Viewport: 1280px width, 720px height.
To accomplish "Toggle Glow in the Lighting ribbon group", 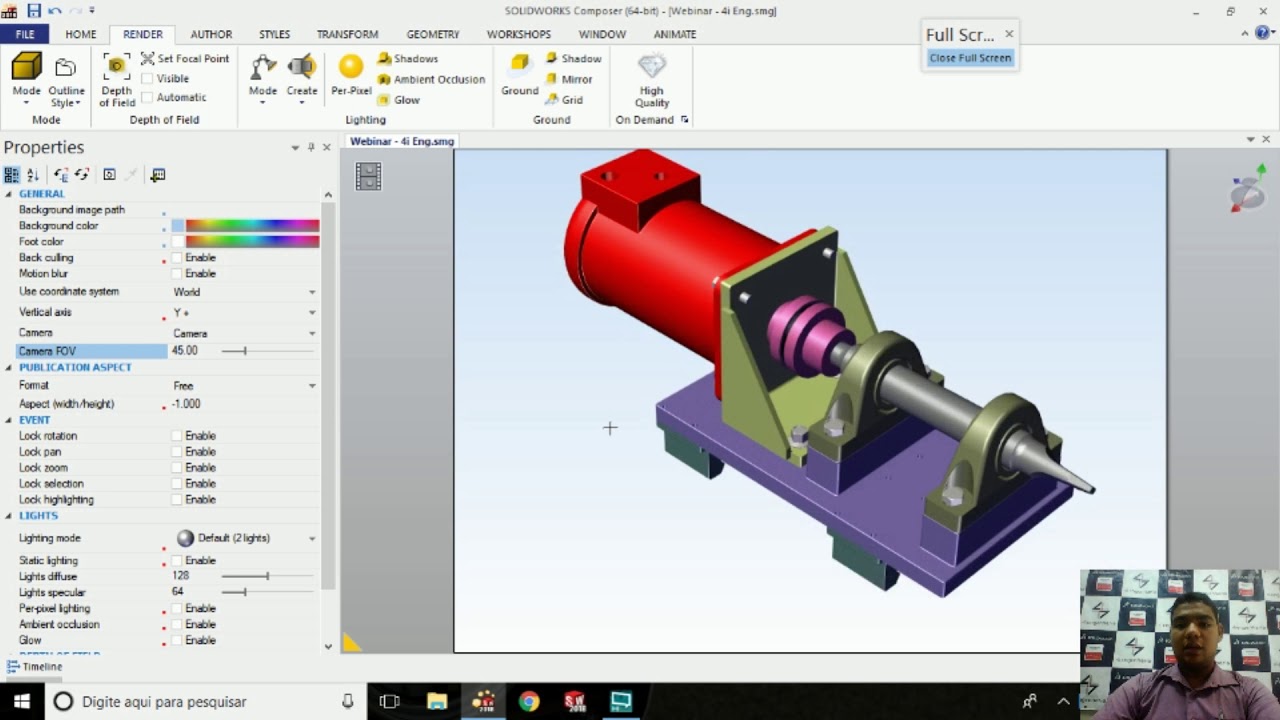I will pos(399,100).
